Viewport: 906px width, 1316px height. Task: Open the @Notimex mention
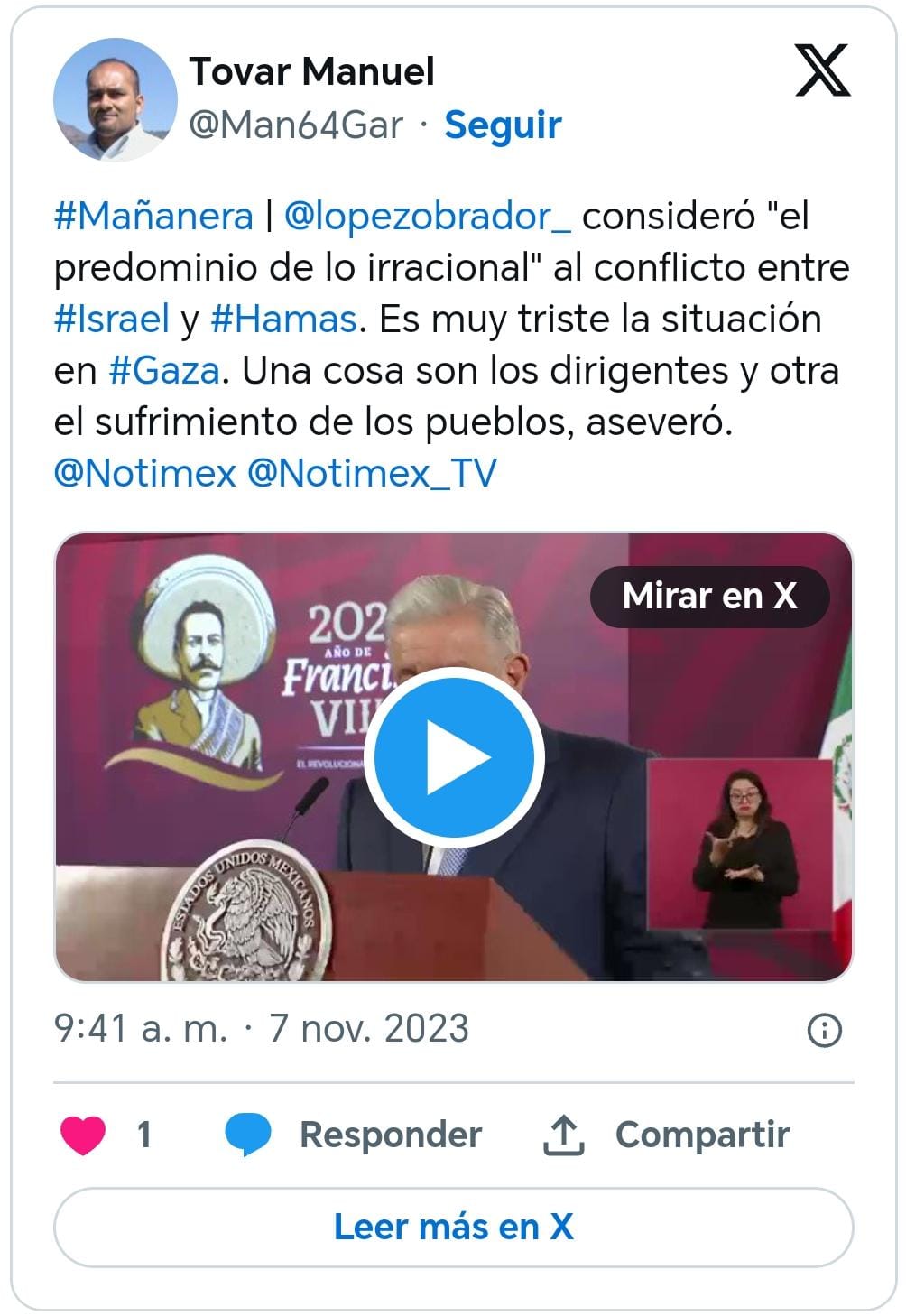[x=145, y=473]
